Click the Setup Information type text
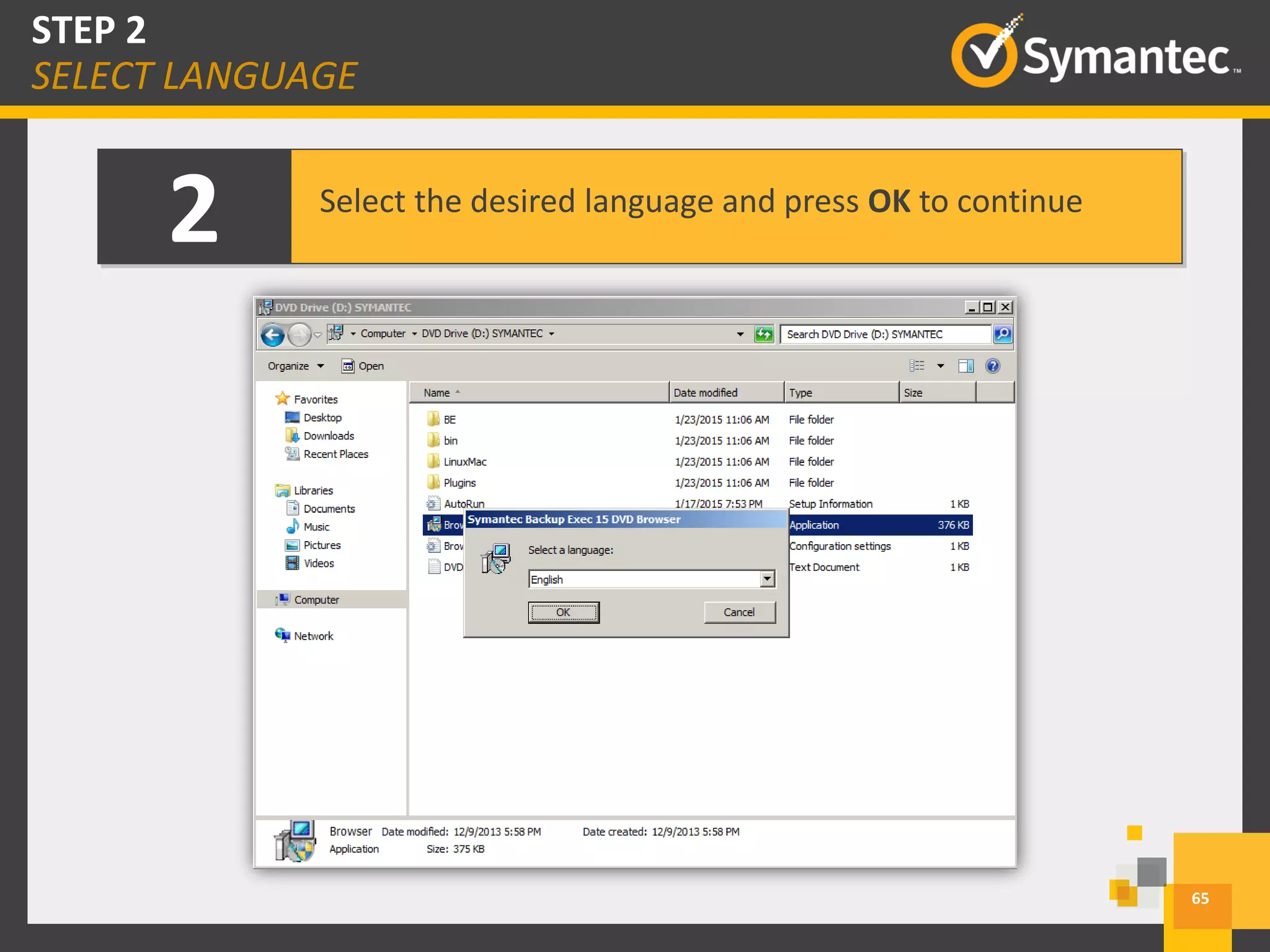Screen dimensions: 1270x952 830,504
